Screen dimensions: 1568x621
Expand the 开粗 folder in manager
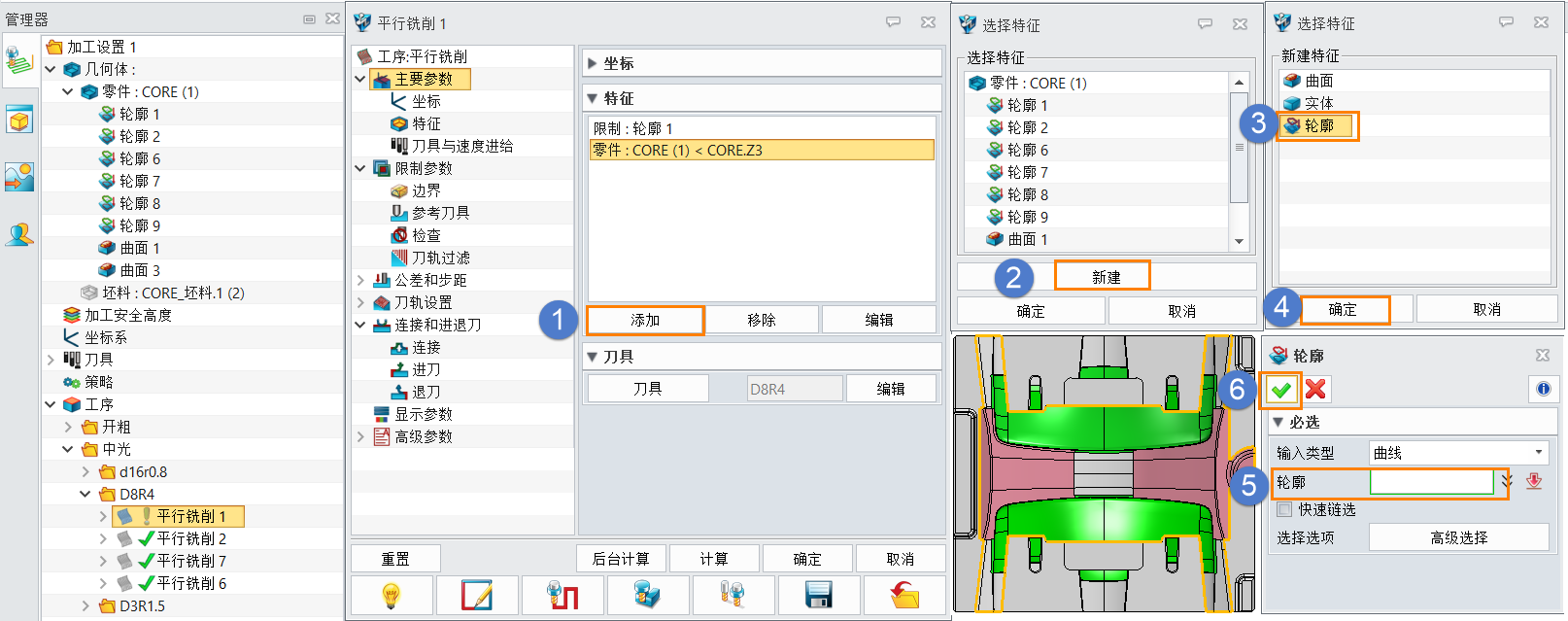click(68, 427)
